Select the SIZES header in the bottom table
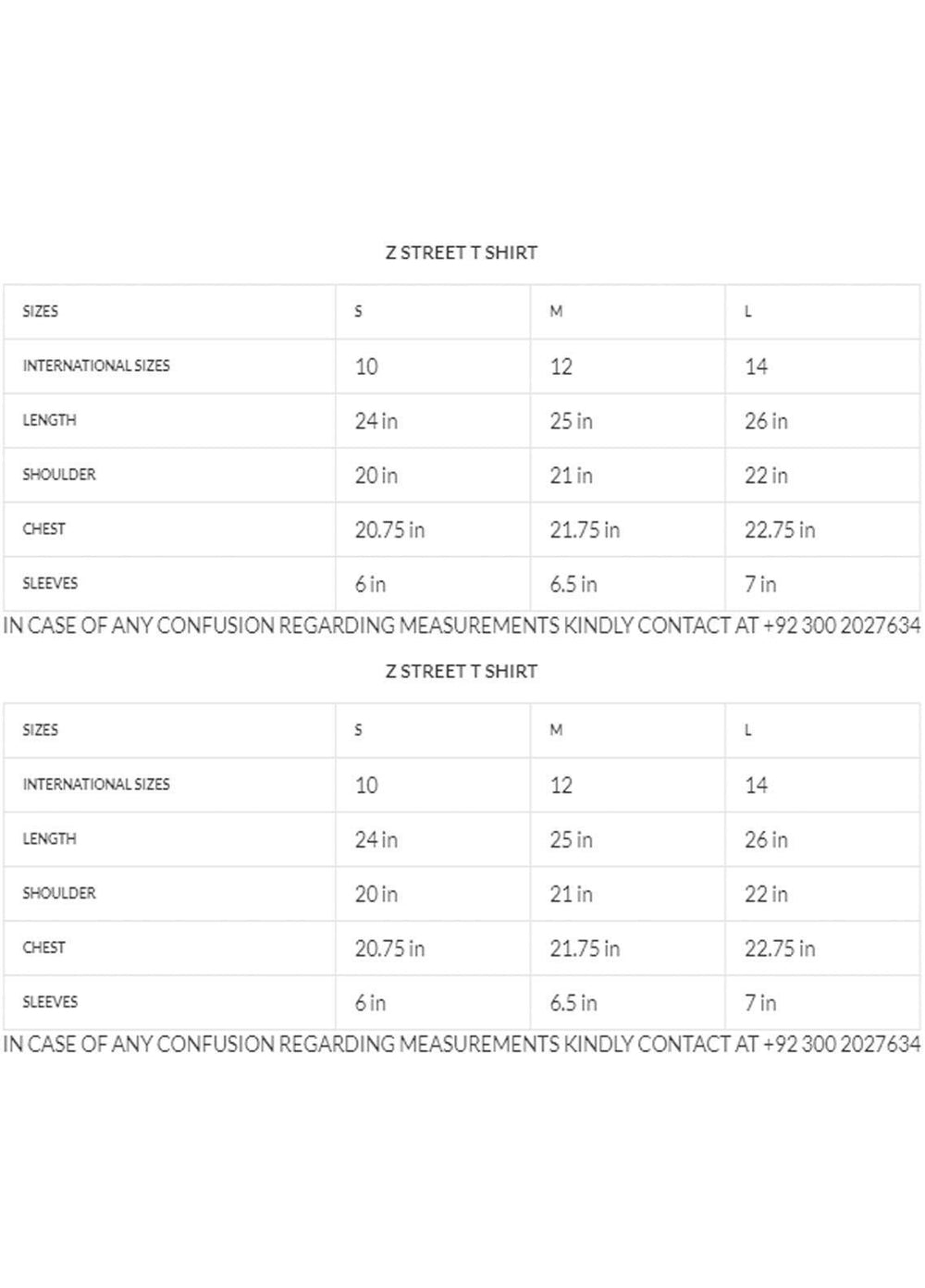925x1288 pixels. [x=40, y=730]
